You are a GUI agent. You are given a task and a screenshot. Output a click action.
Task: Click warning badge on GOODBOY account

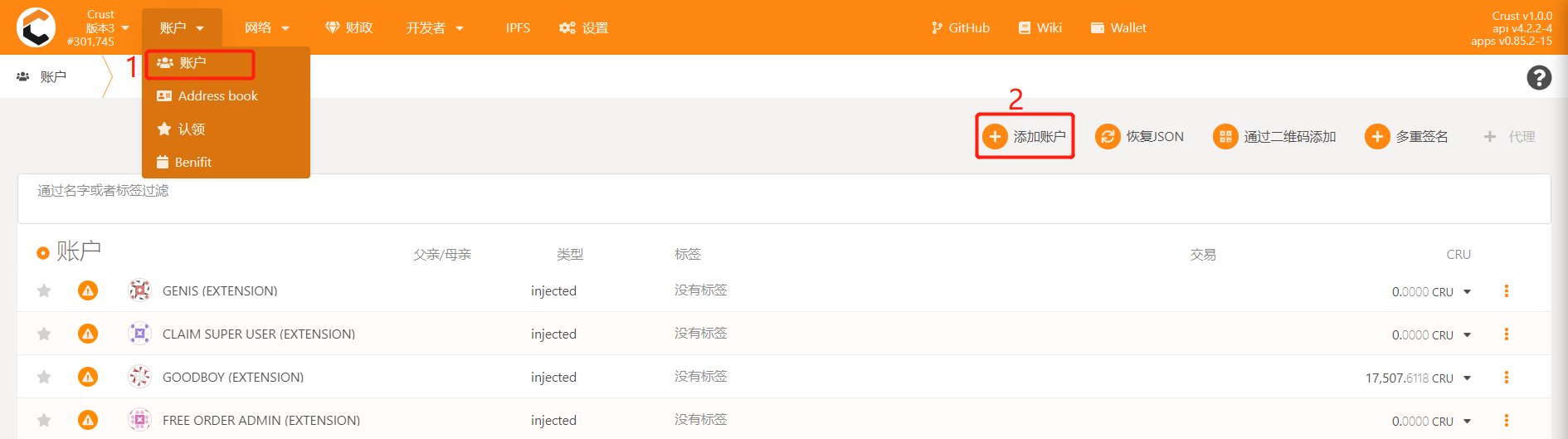(x=88, y=377)
